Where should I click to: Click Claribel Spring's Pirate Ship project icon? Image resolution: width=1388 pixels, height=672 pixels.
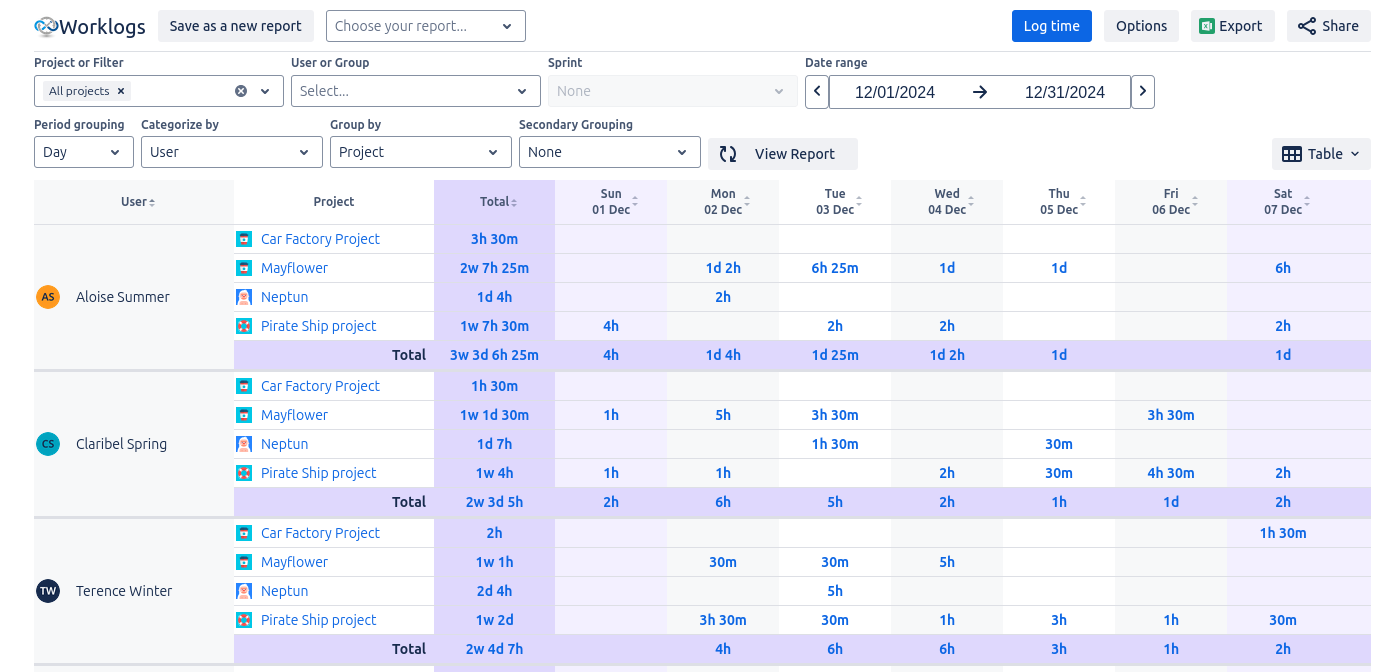244,473
